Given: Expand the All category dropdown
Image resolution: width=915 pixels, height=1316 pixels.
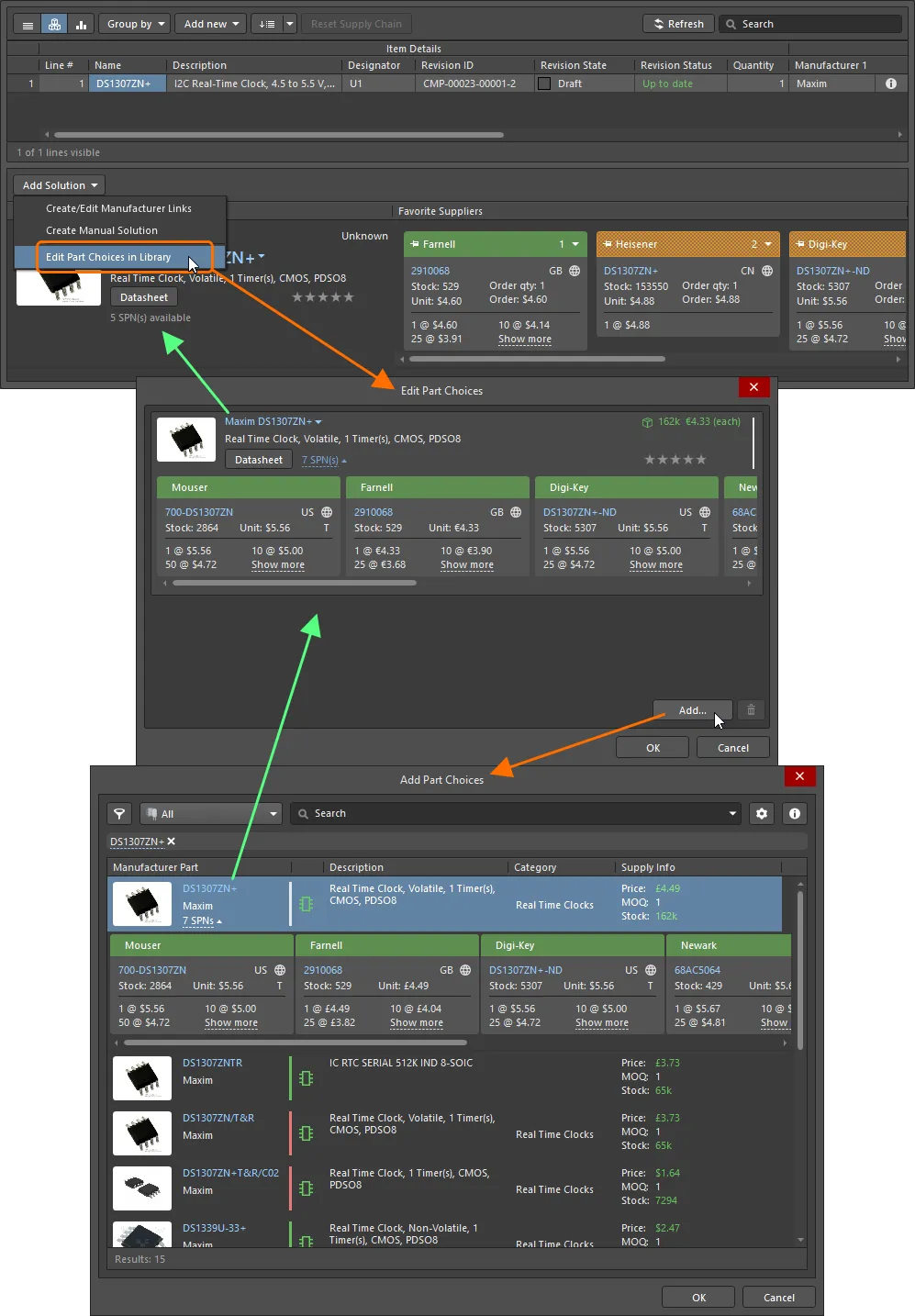Looking at the screenshot, I should (x=210, y=813).
